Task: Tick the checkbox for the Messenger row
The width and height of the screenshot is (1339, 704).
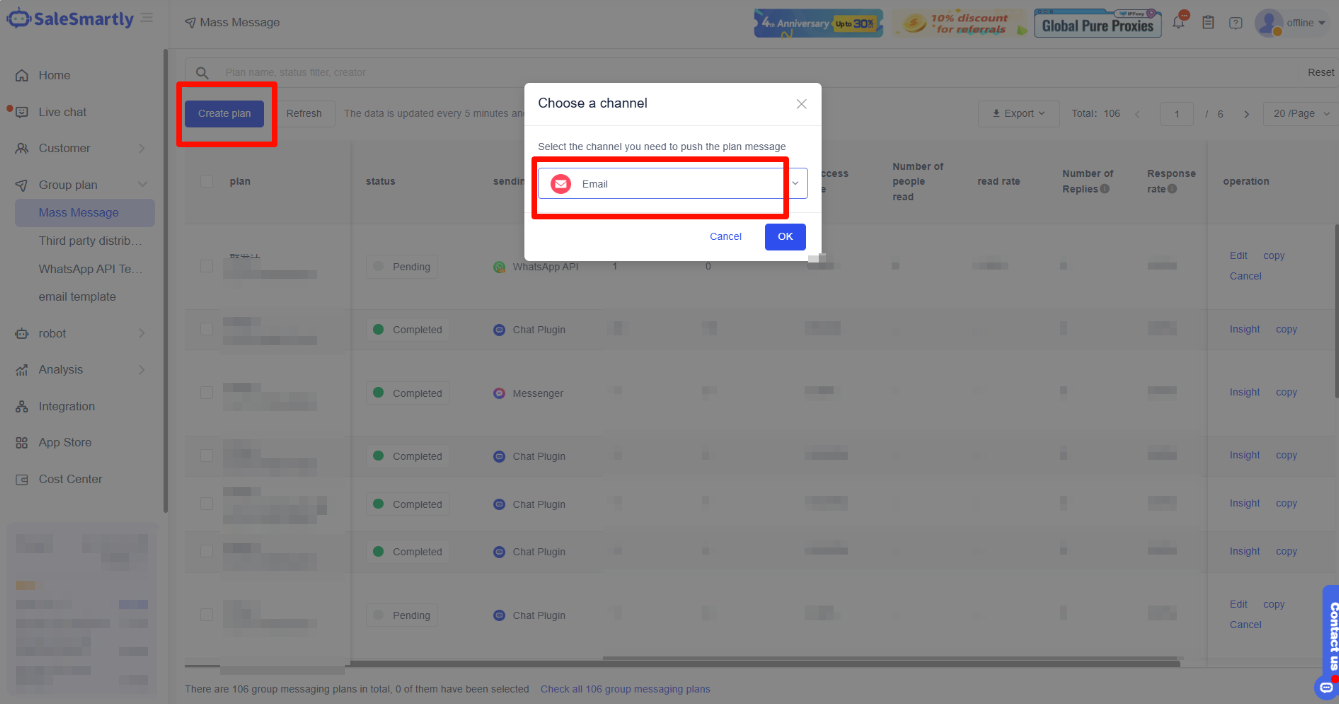Action: pos(206,393)
